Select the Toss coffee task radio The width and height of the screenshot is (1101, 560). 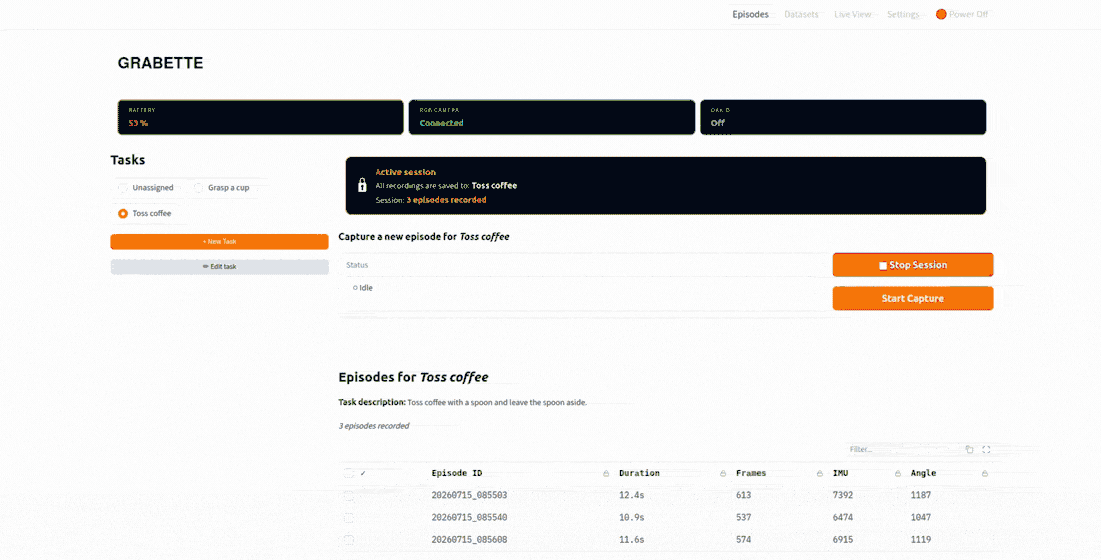[123, 213]
